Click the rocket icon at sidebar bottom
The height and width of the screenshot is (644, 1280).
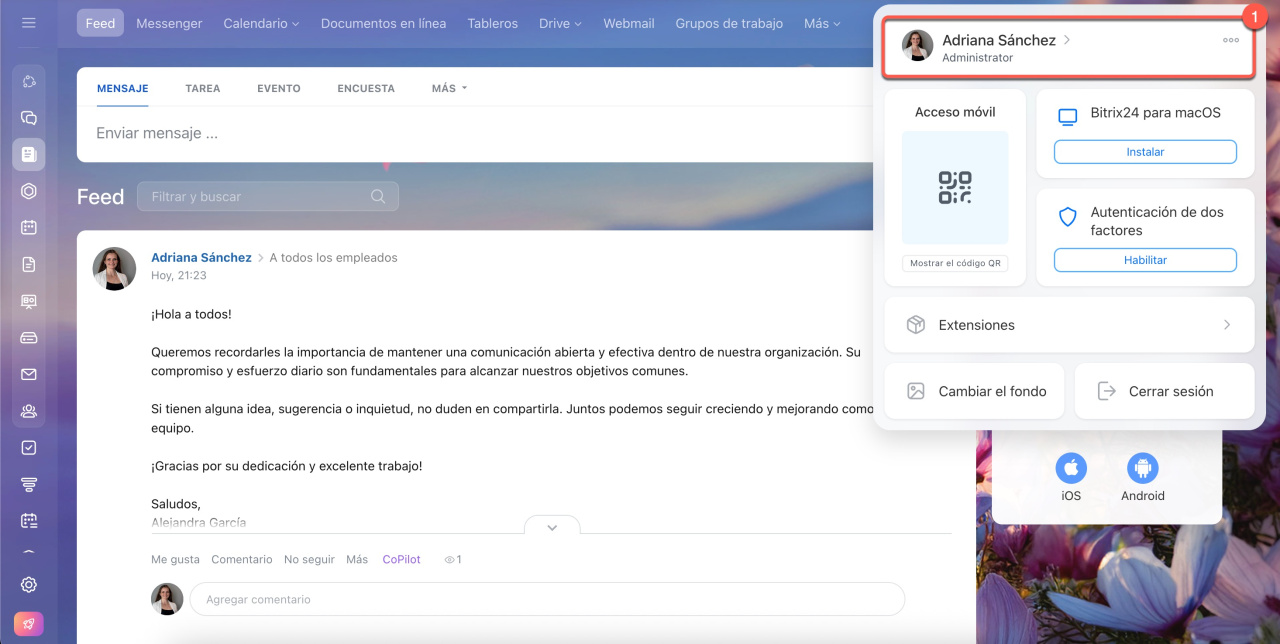(x=28, y=624)
